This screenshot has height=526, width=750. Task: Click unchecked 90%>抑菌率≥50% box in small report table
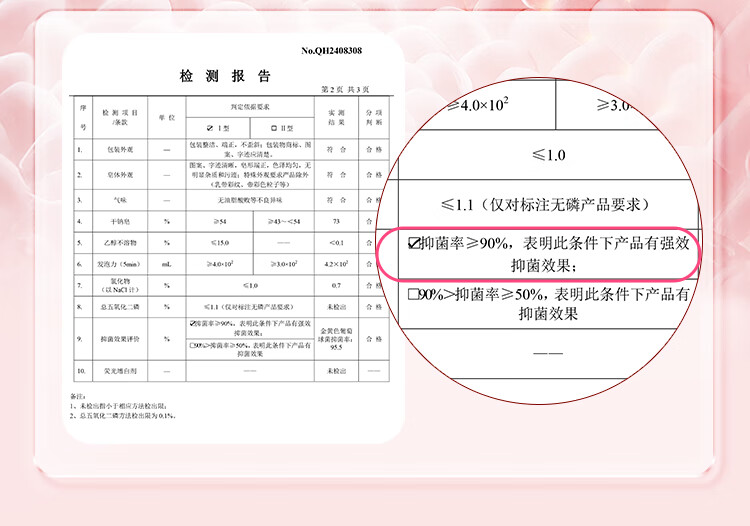click(x=192, y=345)
